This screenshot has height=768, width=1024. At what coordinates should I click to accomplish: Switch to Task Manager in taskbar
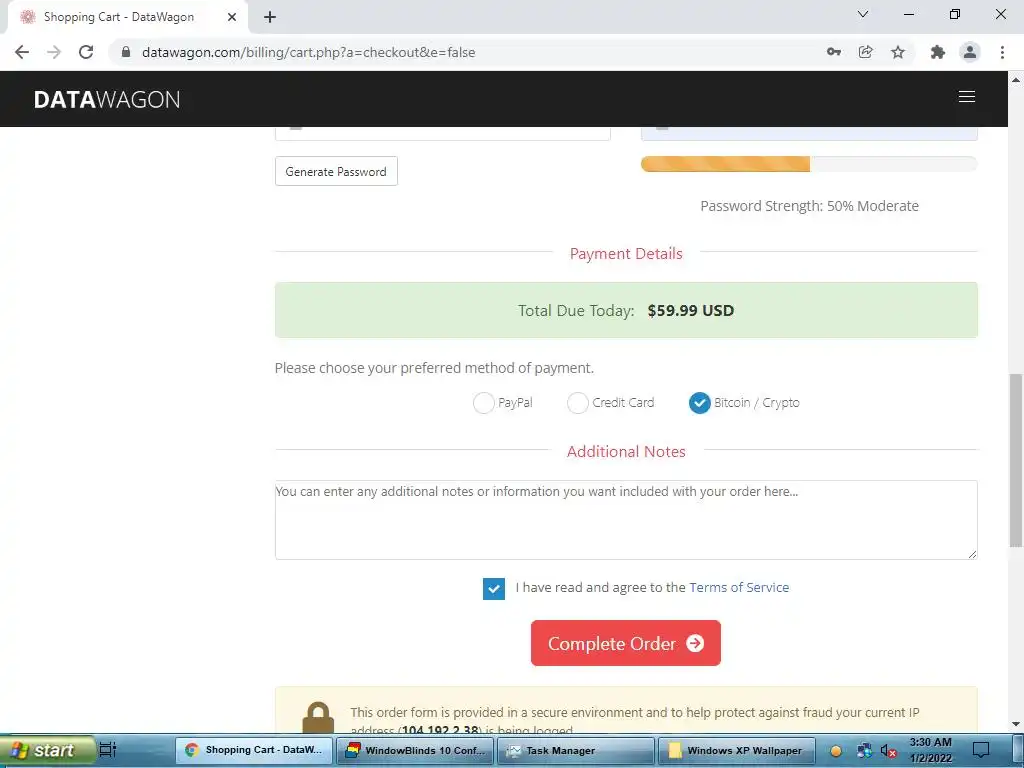point(575,750)
